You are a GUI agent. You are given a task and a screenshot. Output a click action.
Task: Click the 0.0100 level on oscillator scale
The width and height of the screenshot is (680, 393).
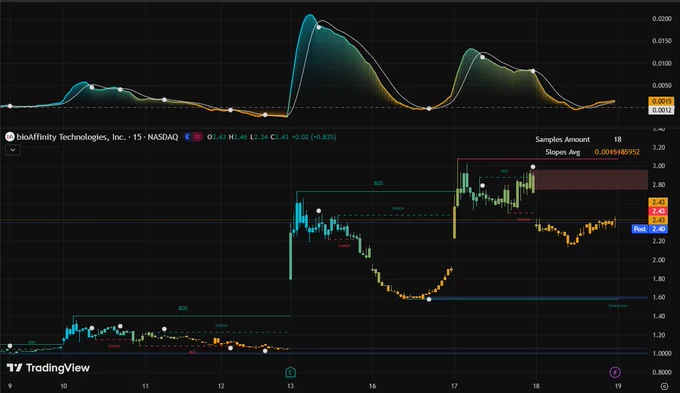(662, 63)
